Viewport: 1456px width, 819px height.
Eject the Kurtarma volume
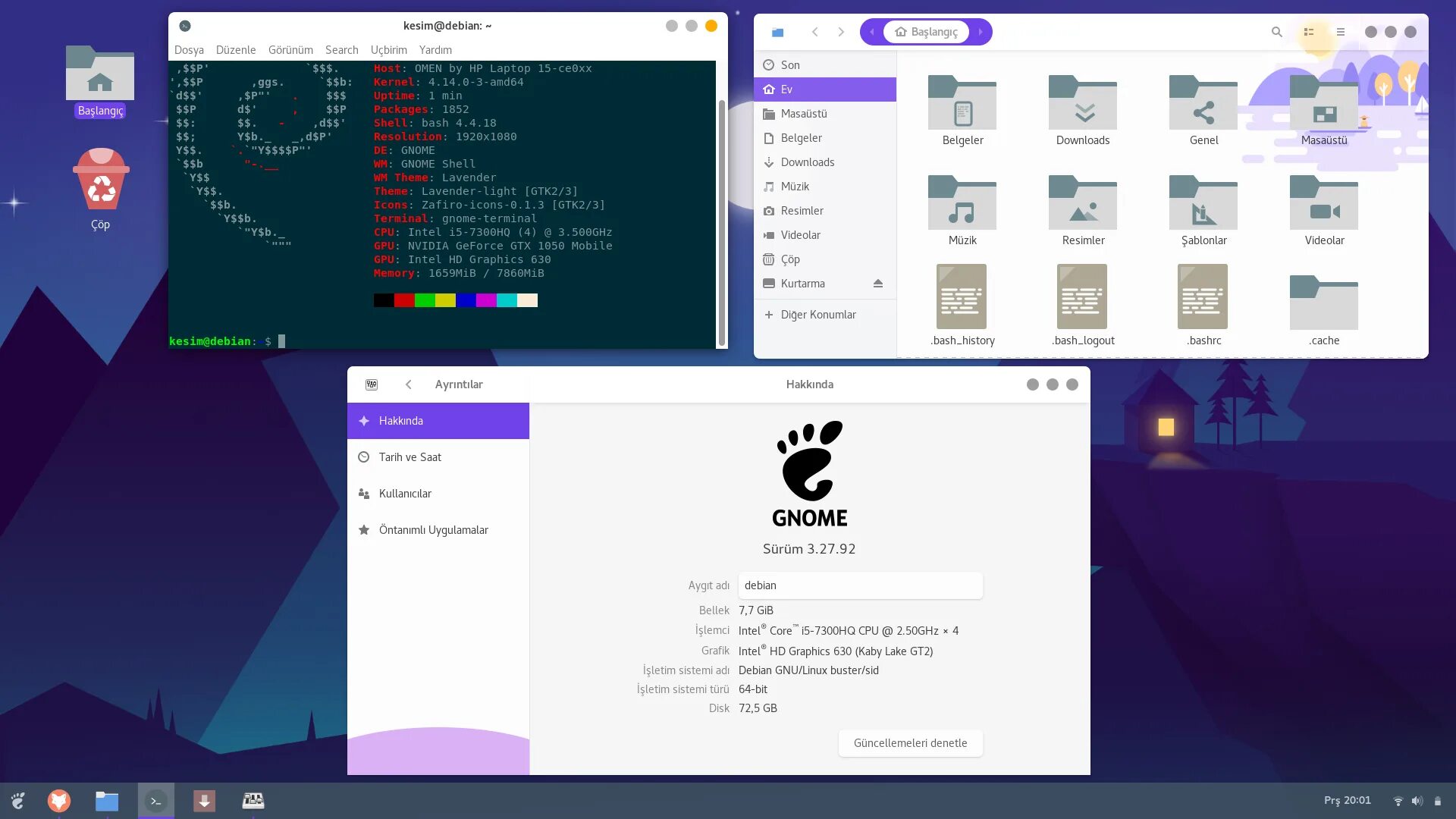(x=878, y=284)
